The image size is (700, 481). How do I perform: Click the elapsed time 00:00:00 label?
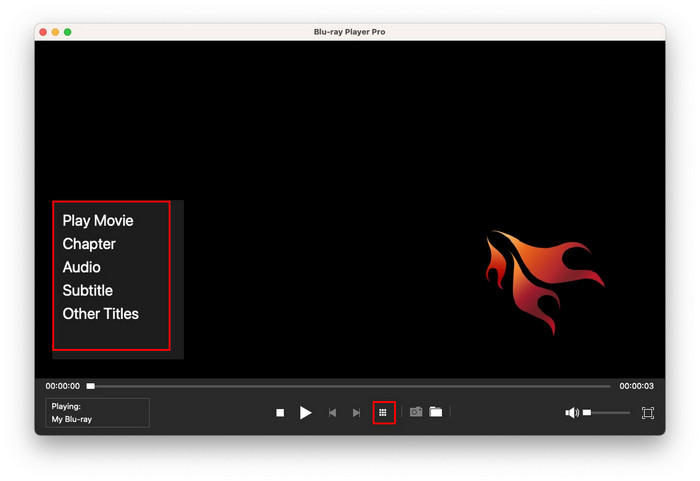point(62,386)
